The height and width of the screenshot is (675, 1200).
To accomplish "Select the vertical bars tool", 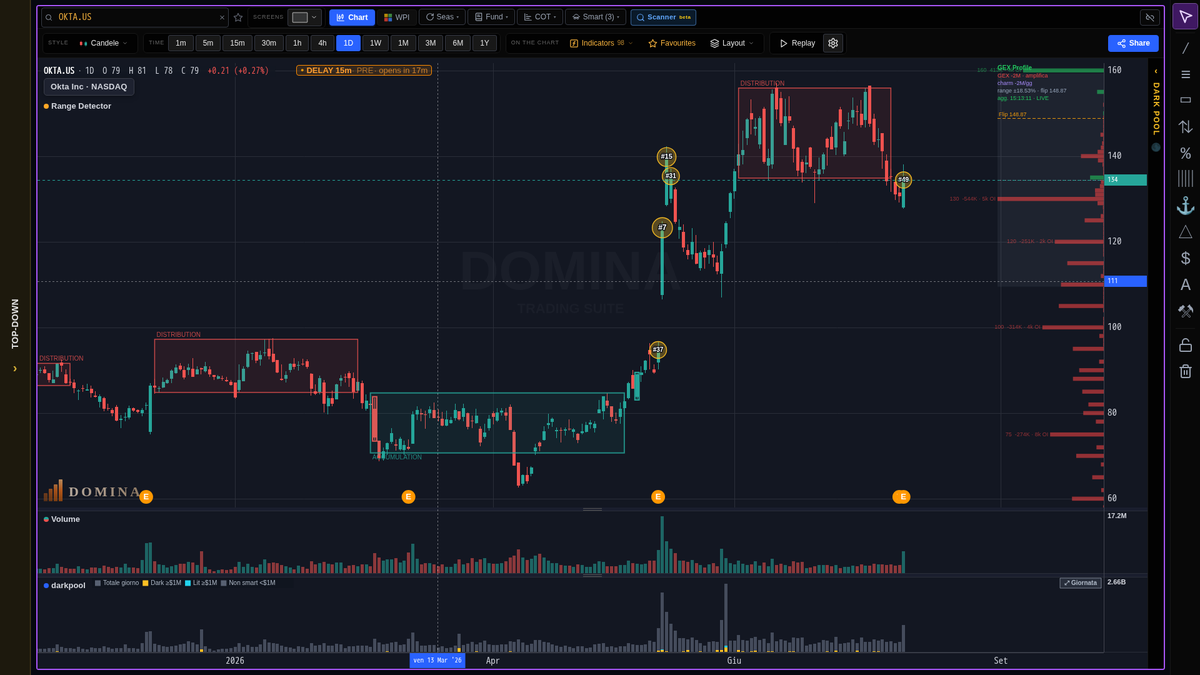I will (1185, 179).
